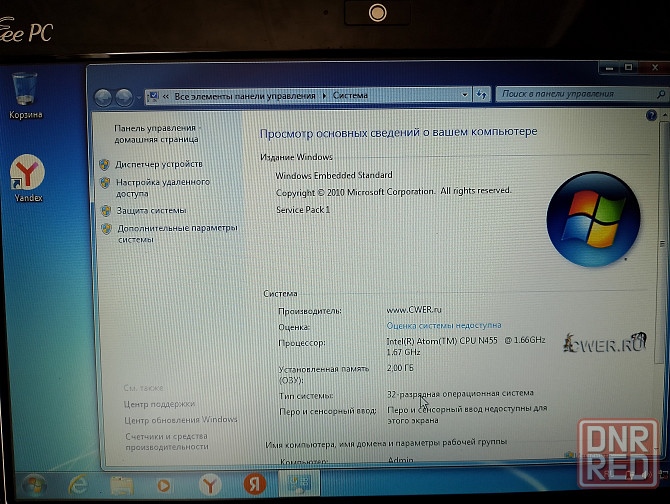
Task: Click the Все элементы панели управления breadcrumb
Action: pyautogui.click(x=245, y=96)
